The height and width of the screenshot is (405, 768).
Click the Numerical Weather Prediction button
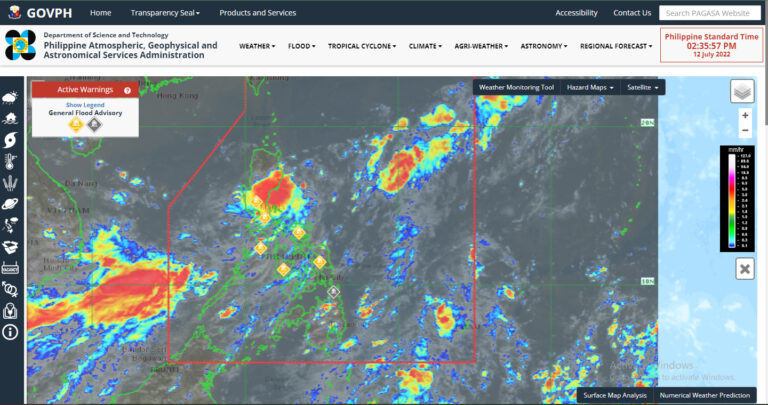coord(707,396)
